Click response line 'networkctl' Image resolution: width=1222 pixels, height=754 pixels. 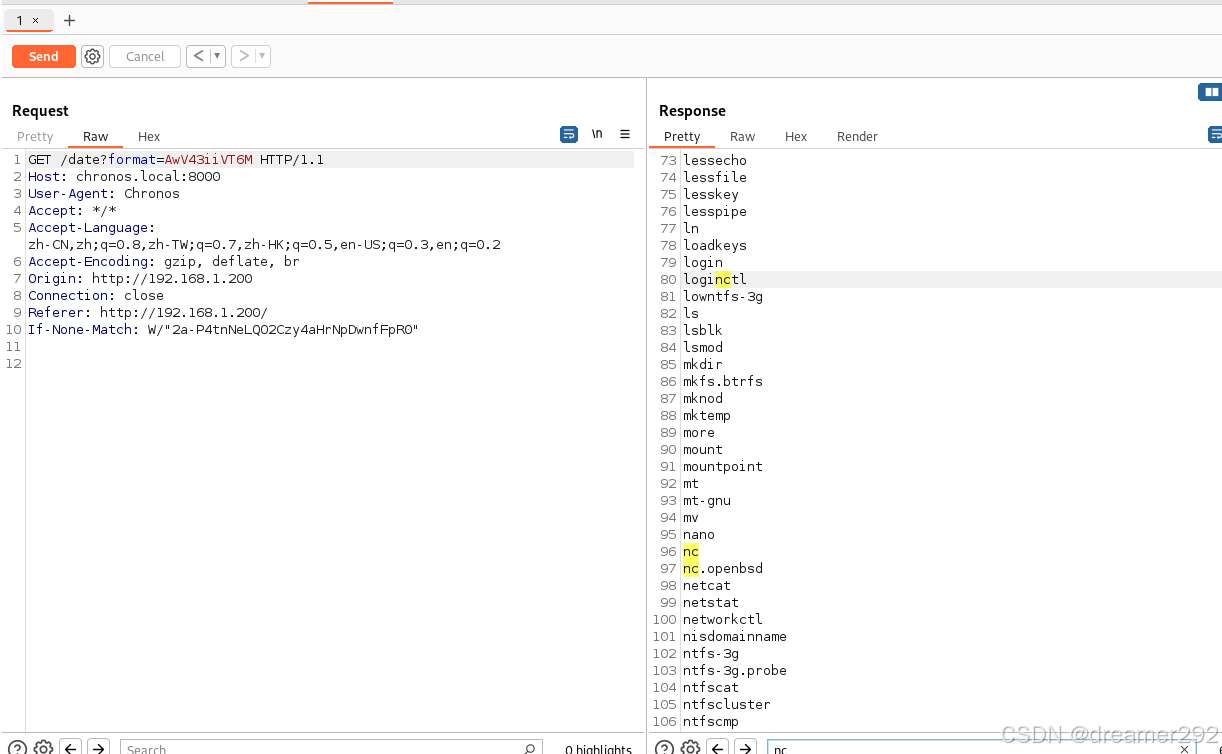coord(723,619)
